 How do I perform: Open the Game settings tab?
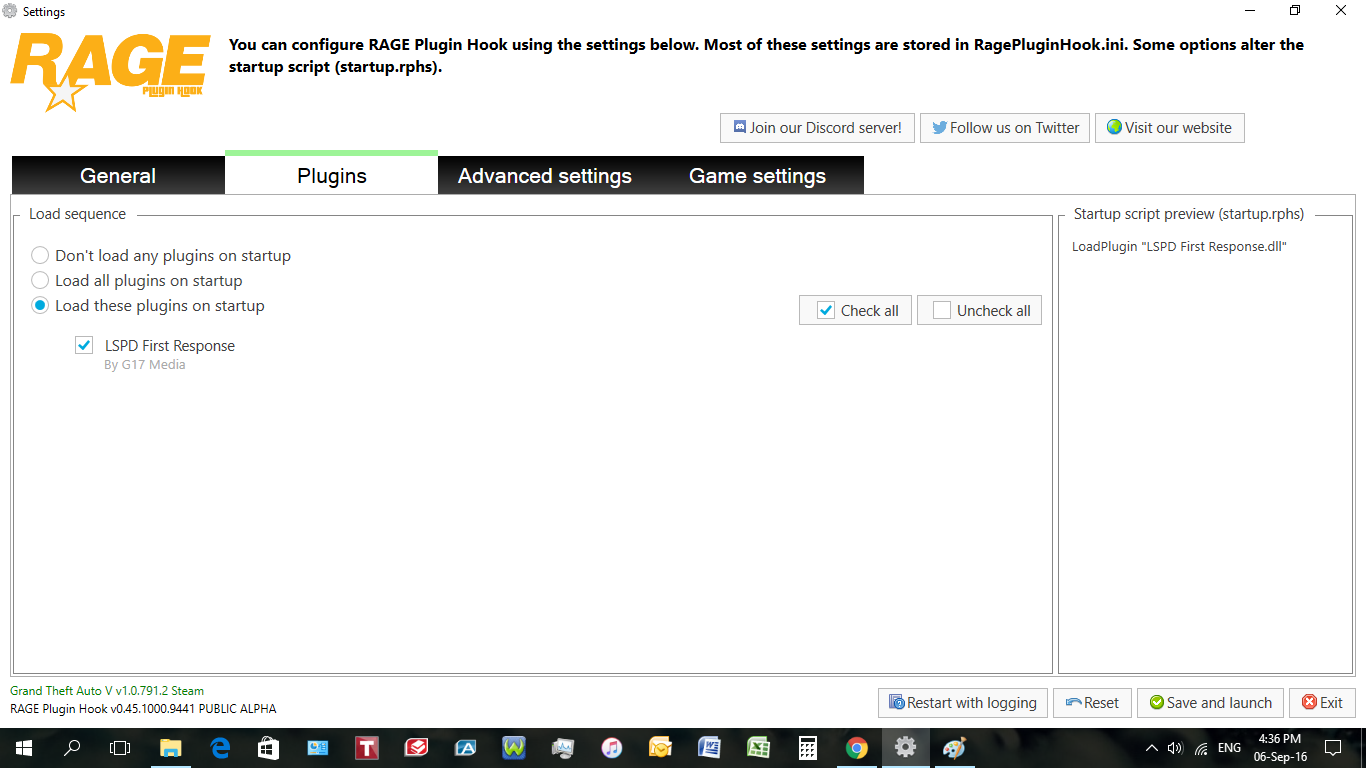click(x=757, y=176)
